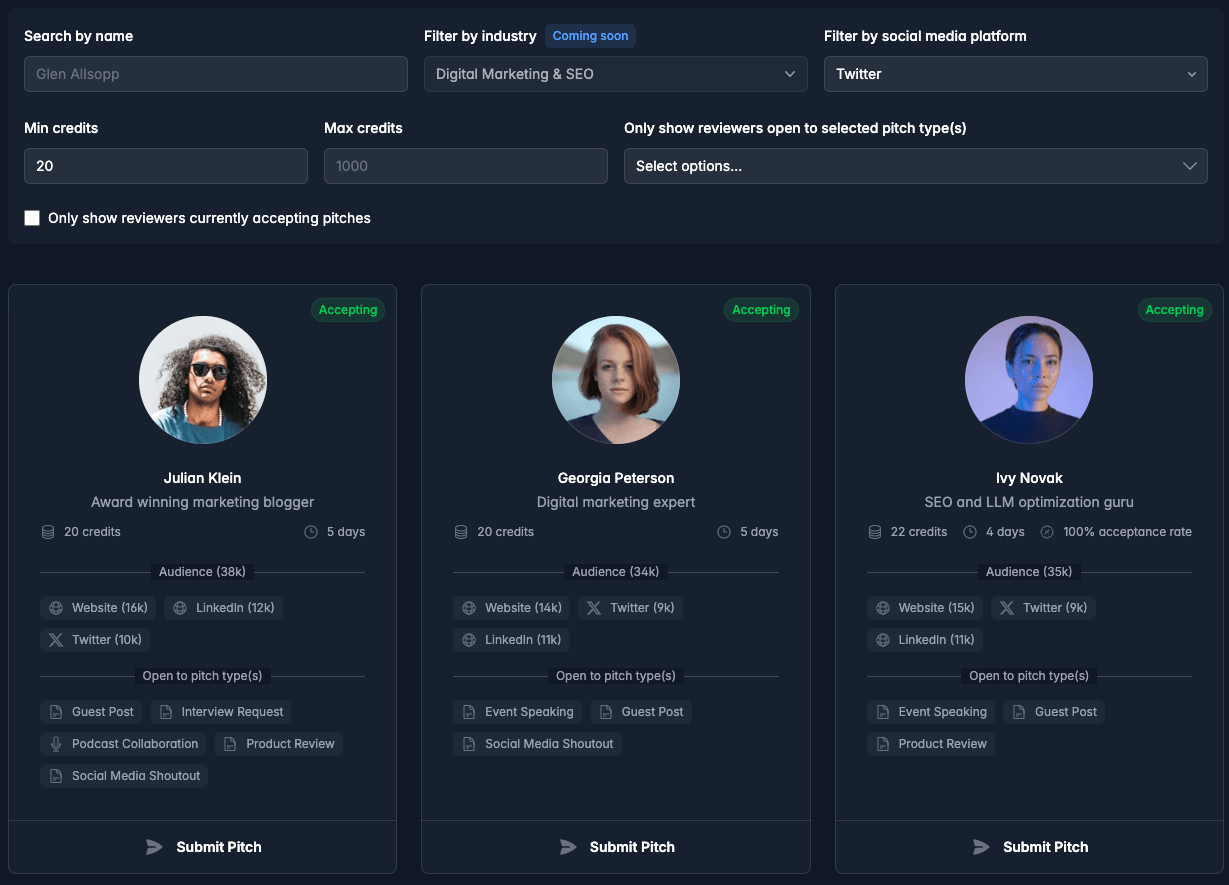Screen dimensions: 1229x885
Task: Click the microphone icon beside Podcast Collaboration
Action: pos(56,744)
